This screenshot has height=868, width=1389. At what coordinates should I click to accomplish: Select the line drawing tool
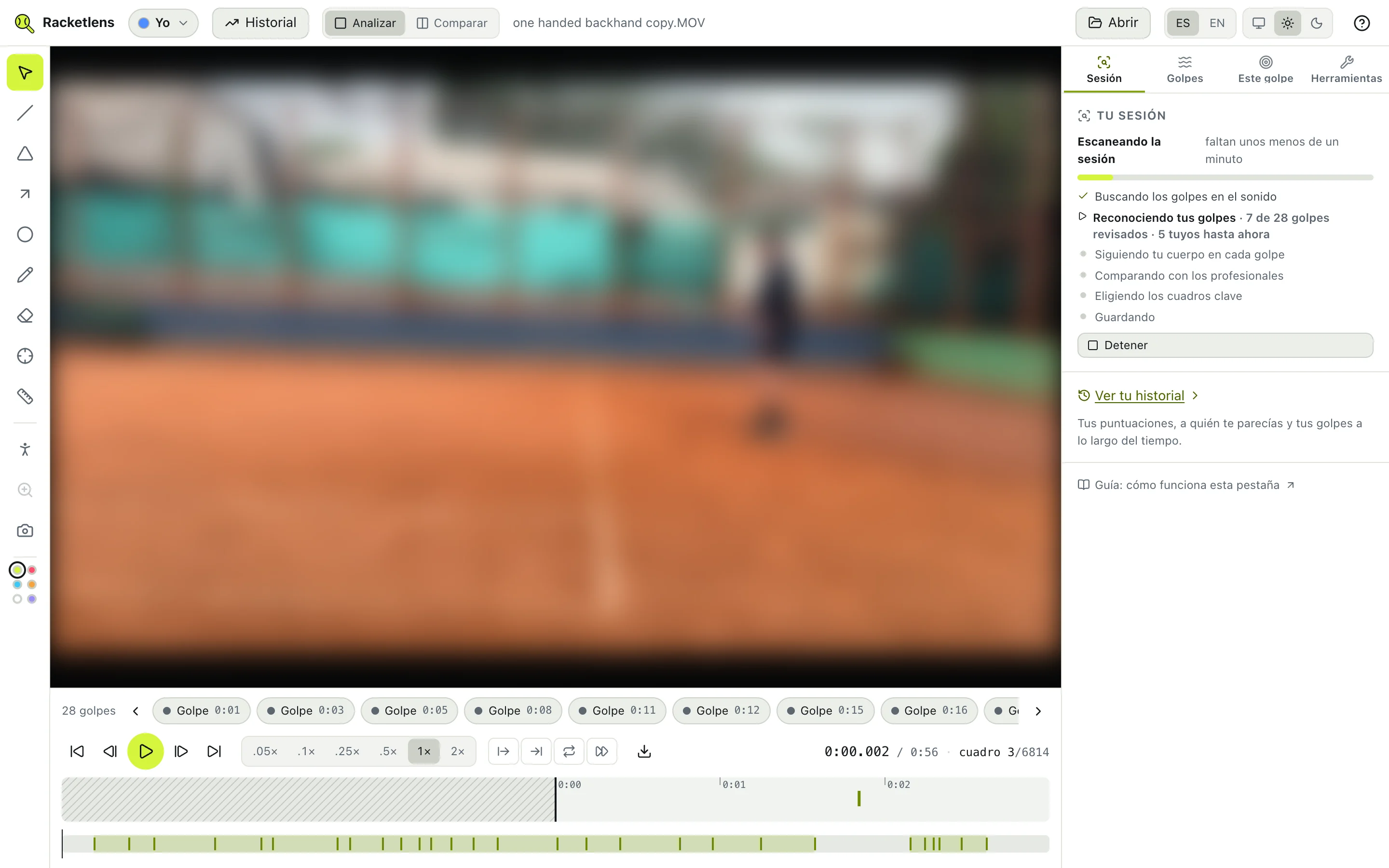pyautogui.click(x=25, y=113)
